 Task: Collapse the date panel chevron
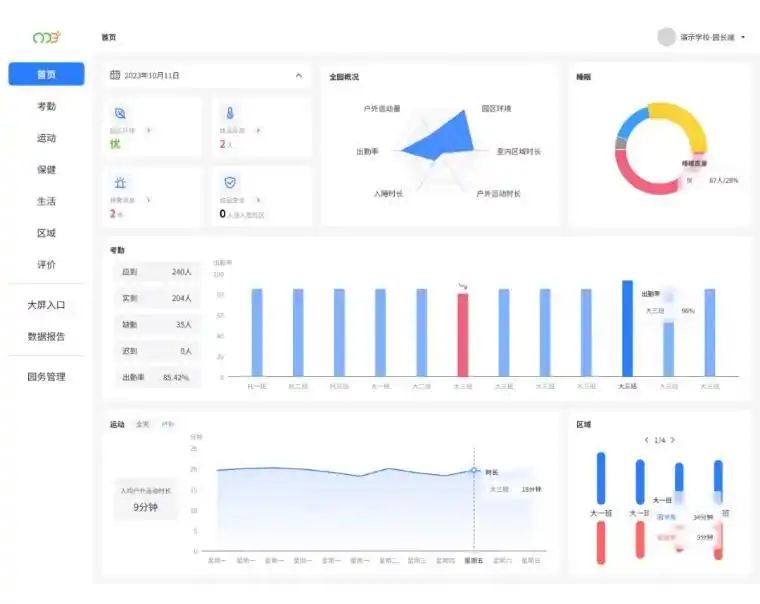pyautogui.click(x=298, y=75)
